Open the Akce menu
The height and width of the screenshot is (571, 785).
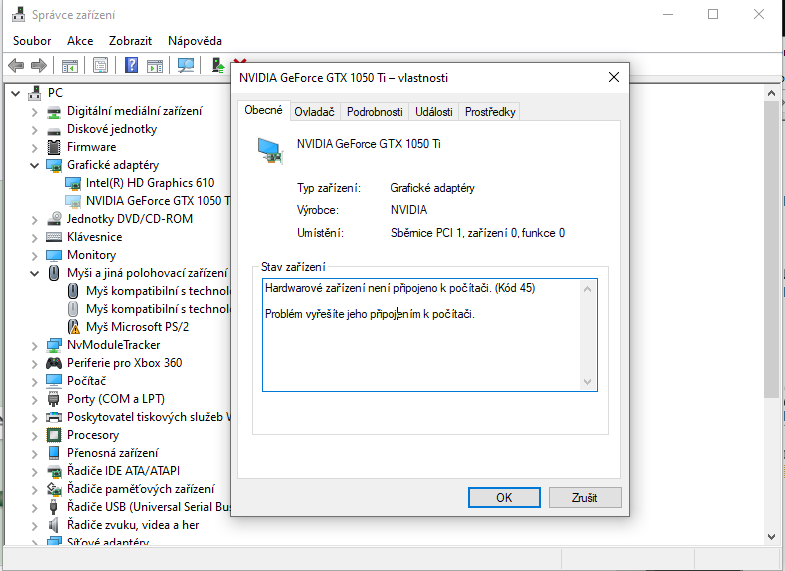[x=80, y=41]
